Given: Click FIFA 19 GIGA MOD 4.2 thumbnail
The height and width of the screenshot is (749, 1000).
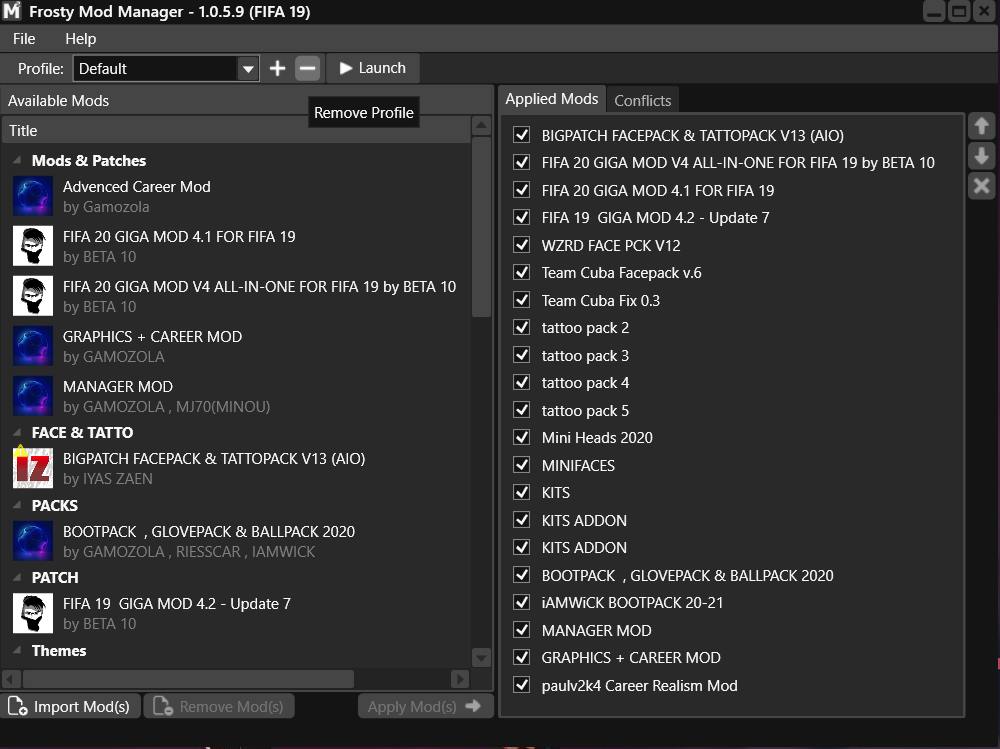Looking at the screenshot, I should (x=33, y=613).
